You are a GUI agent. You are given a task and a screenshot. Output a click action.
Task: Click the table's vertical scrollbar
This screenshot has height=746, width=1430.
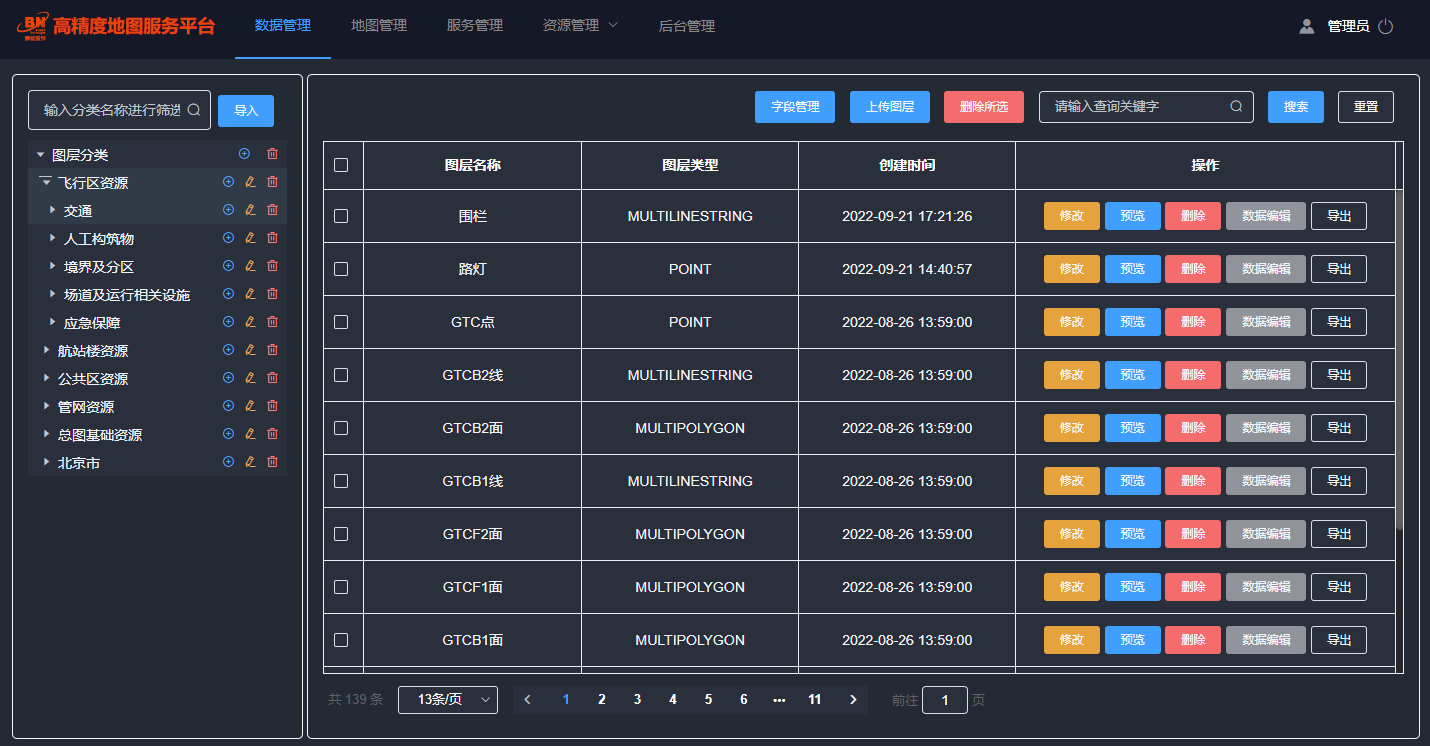pyautogui.click(x=1399, y=350)
